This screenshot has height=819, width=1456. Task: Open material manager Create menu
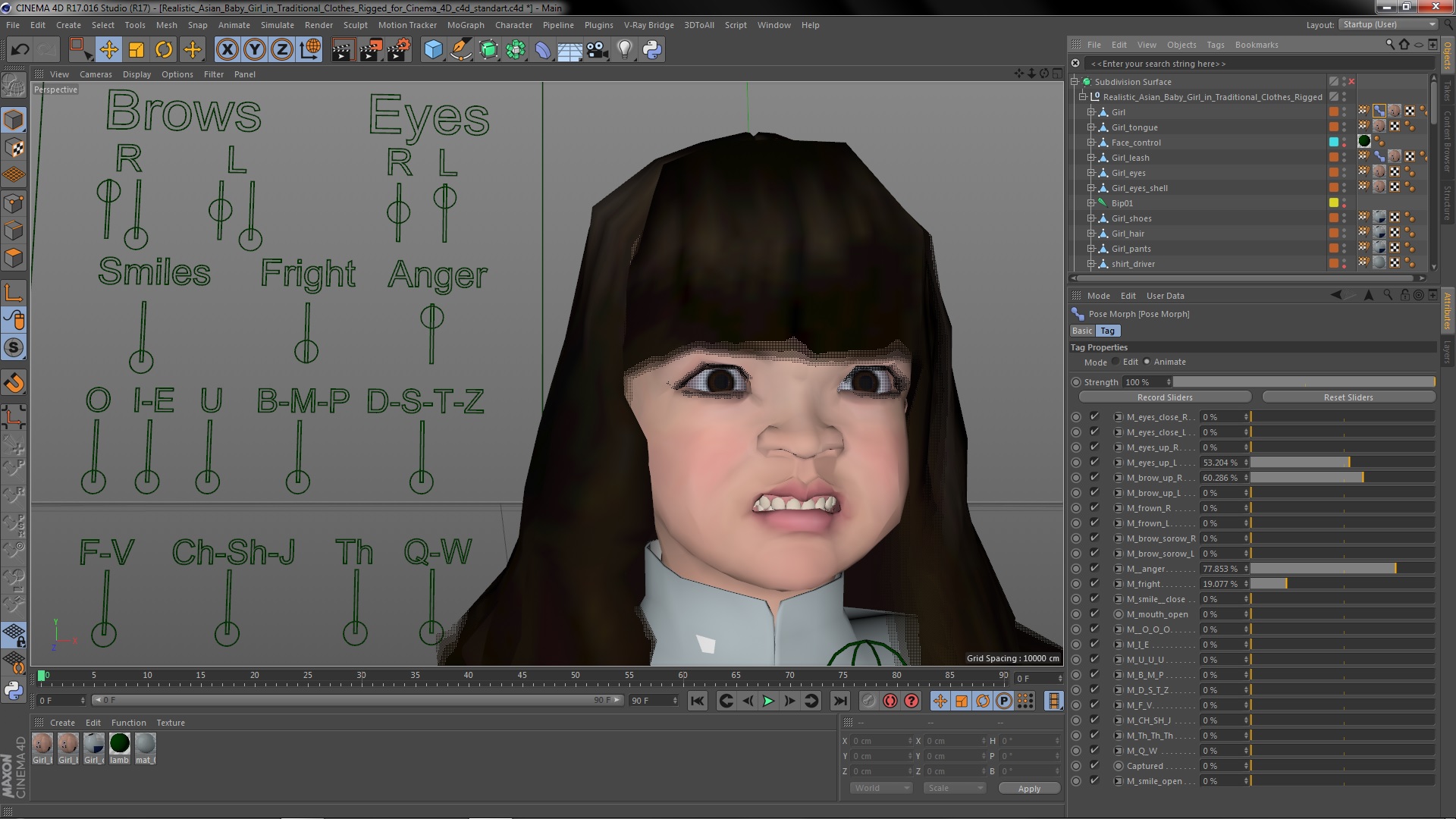tap(62, 723)
